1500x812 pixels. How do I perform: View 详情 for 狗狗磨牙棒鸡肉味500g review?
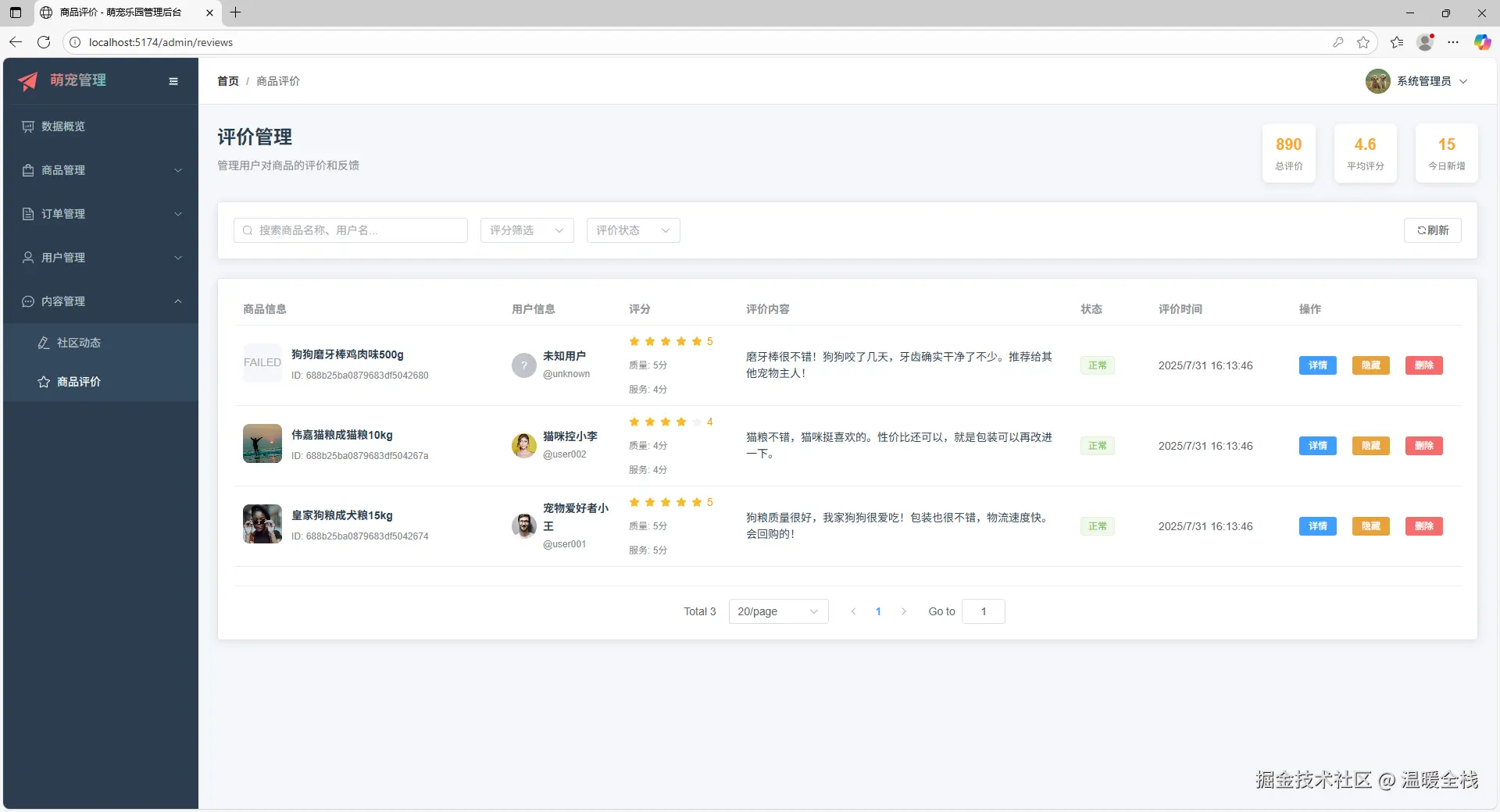[1318, 365]
